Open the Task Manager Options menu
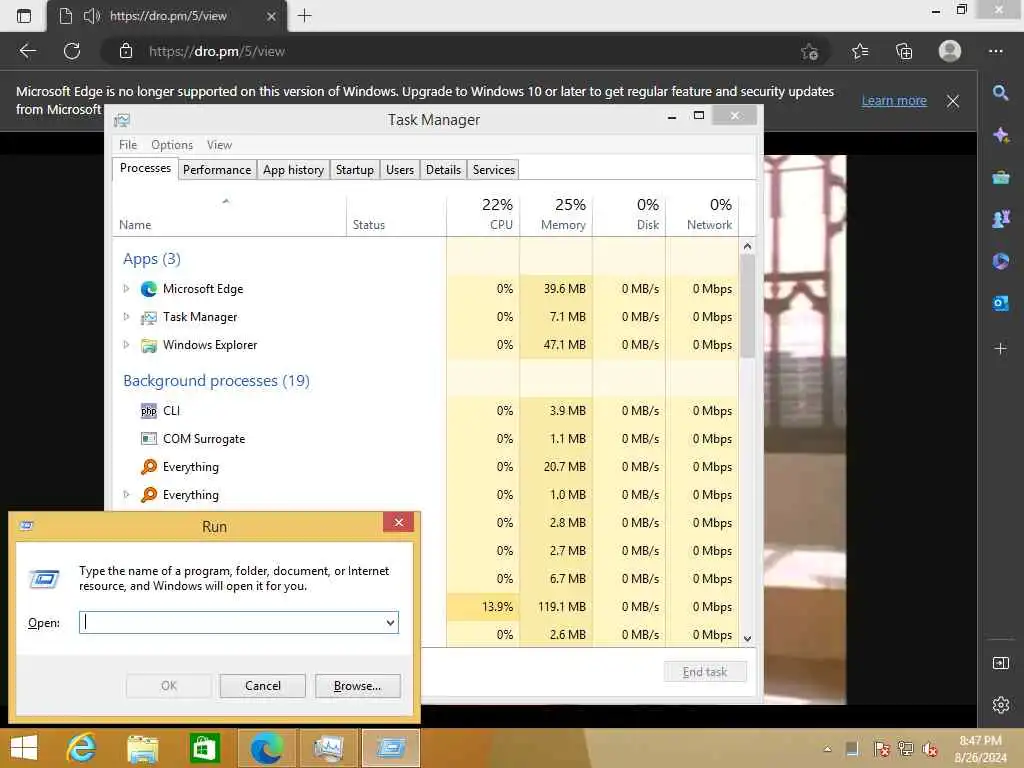The height and width of the screenshot is (768, 1024). [x=172, y=145]
